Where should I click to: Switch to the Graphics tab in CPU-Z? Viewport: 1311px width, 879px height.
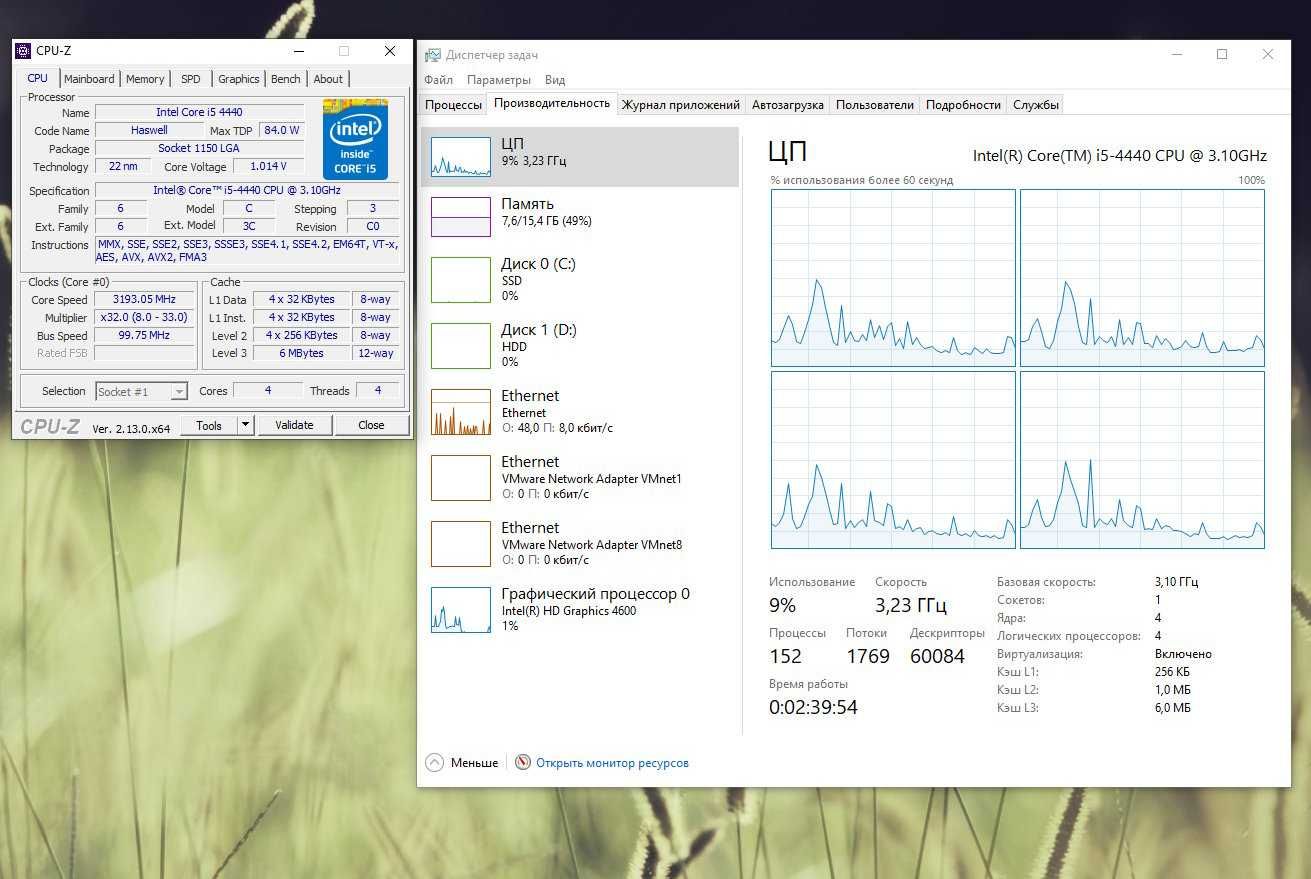239,79
